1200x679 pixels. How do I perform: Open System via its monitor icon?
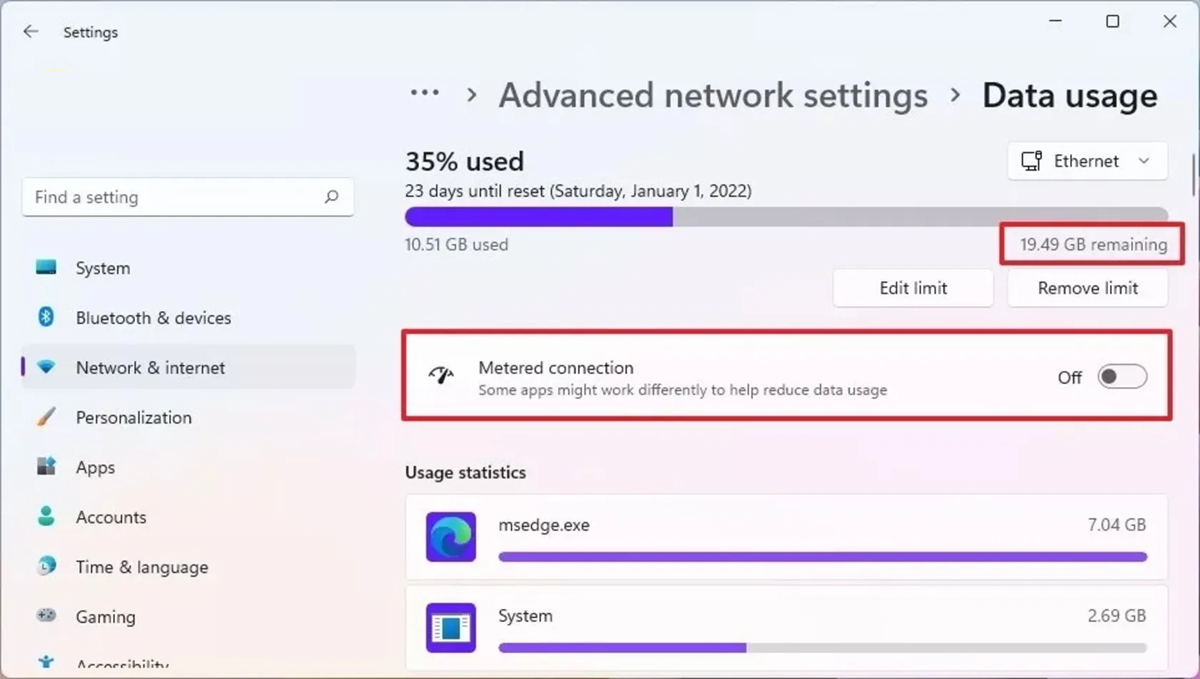46,268
